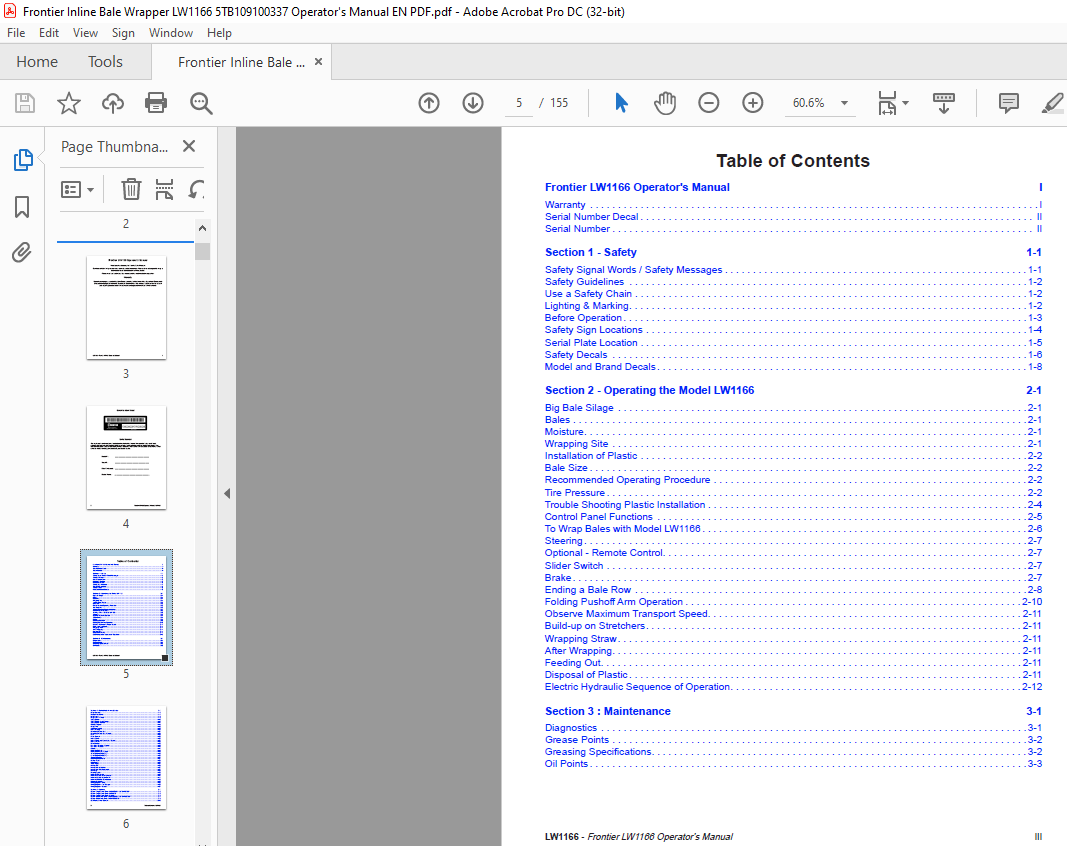Open the Edit menu

click(48, 33)
